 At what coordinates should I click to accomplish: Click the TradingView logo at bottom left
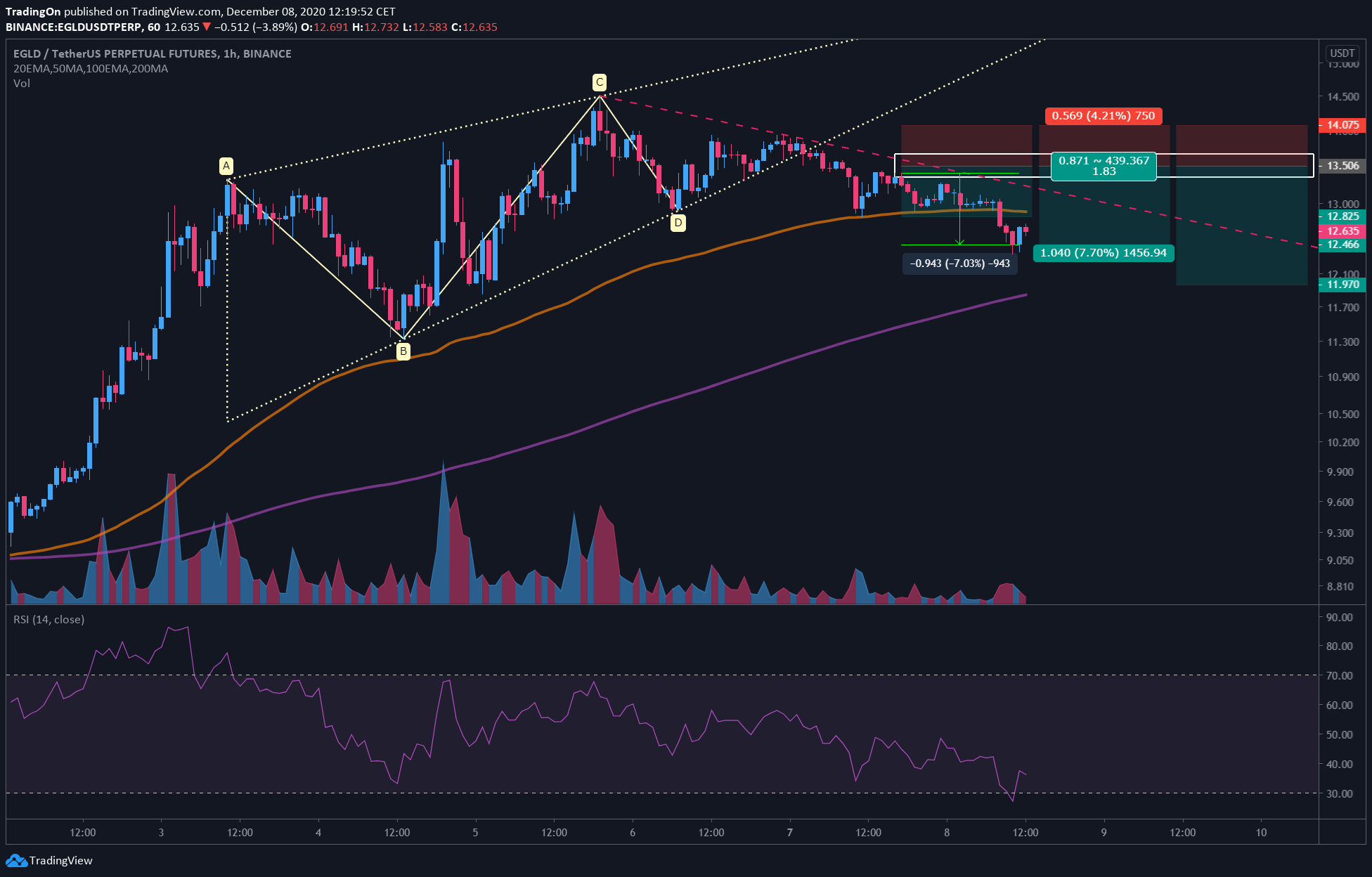point(49,860)
